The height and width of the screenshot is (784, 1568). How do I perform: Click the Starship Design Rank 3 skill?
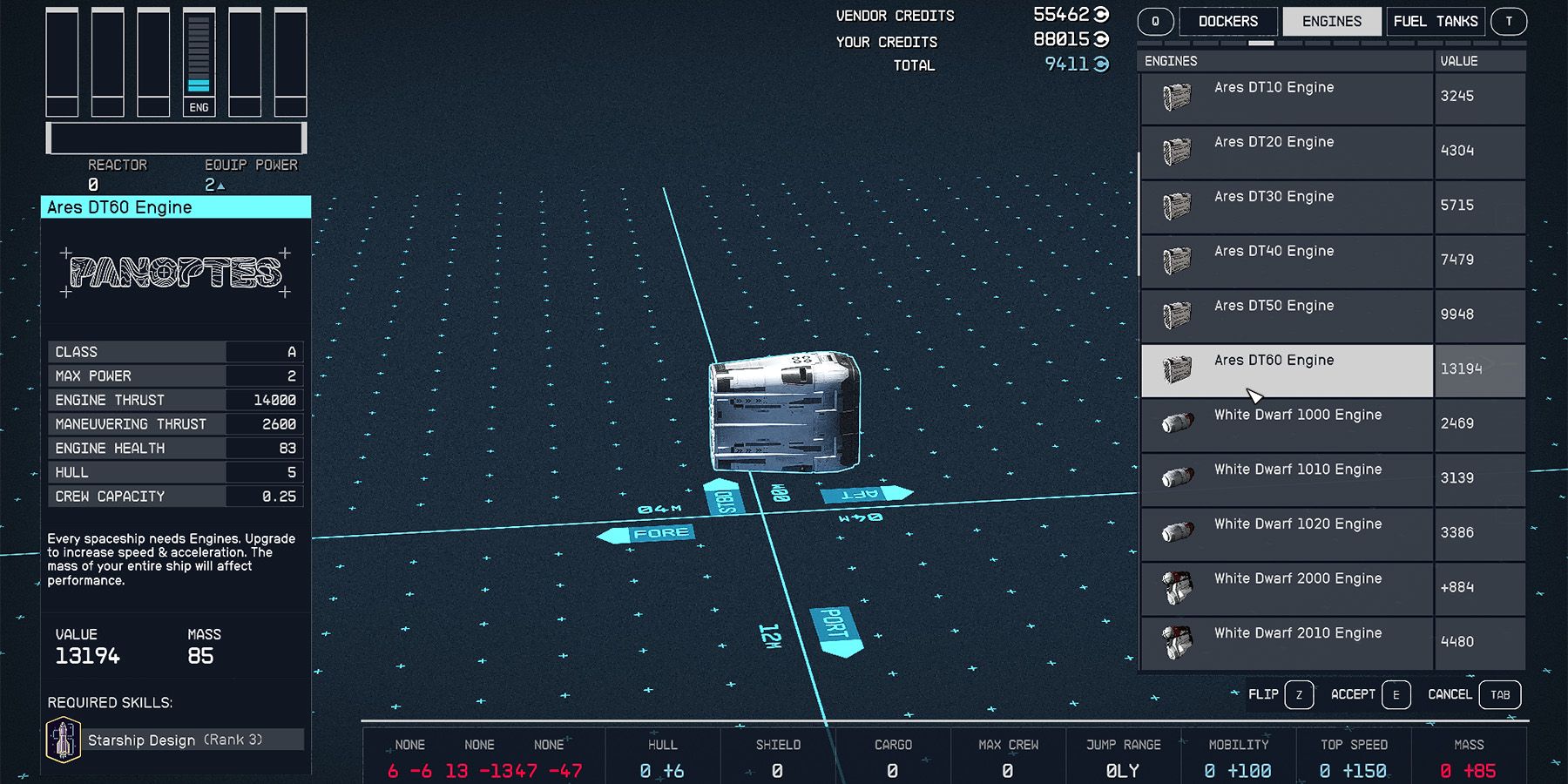point(175,740)
